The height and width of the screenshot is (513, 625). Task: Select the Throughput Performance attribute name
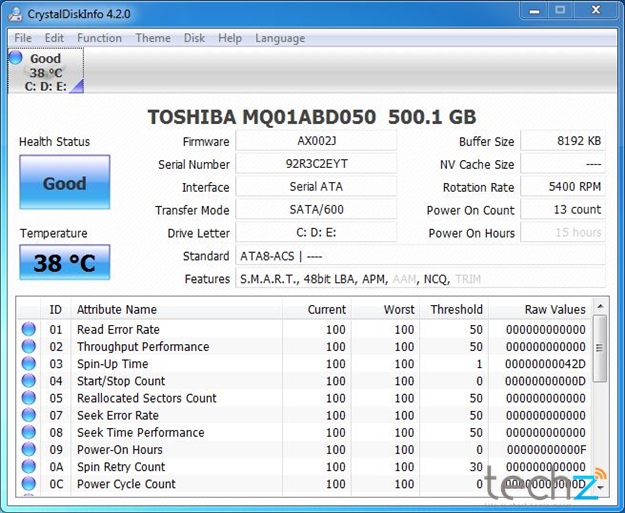coord(143,347)
